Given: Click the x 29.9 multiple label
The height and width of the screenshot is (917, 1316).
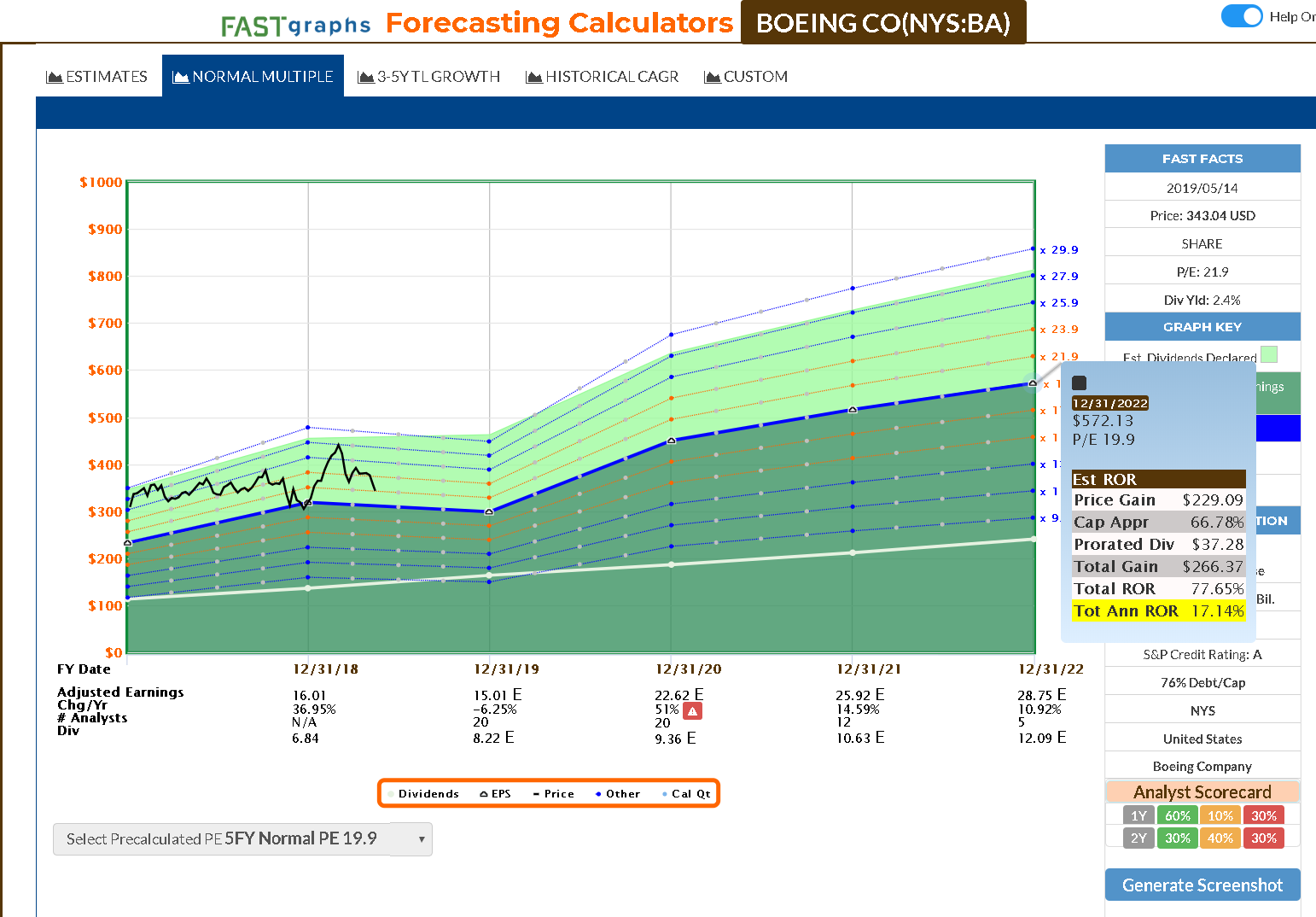Looking at the screenshot, I should 1059,250.
